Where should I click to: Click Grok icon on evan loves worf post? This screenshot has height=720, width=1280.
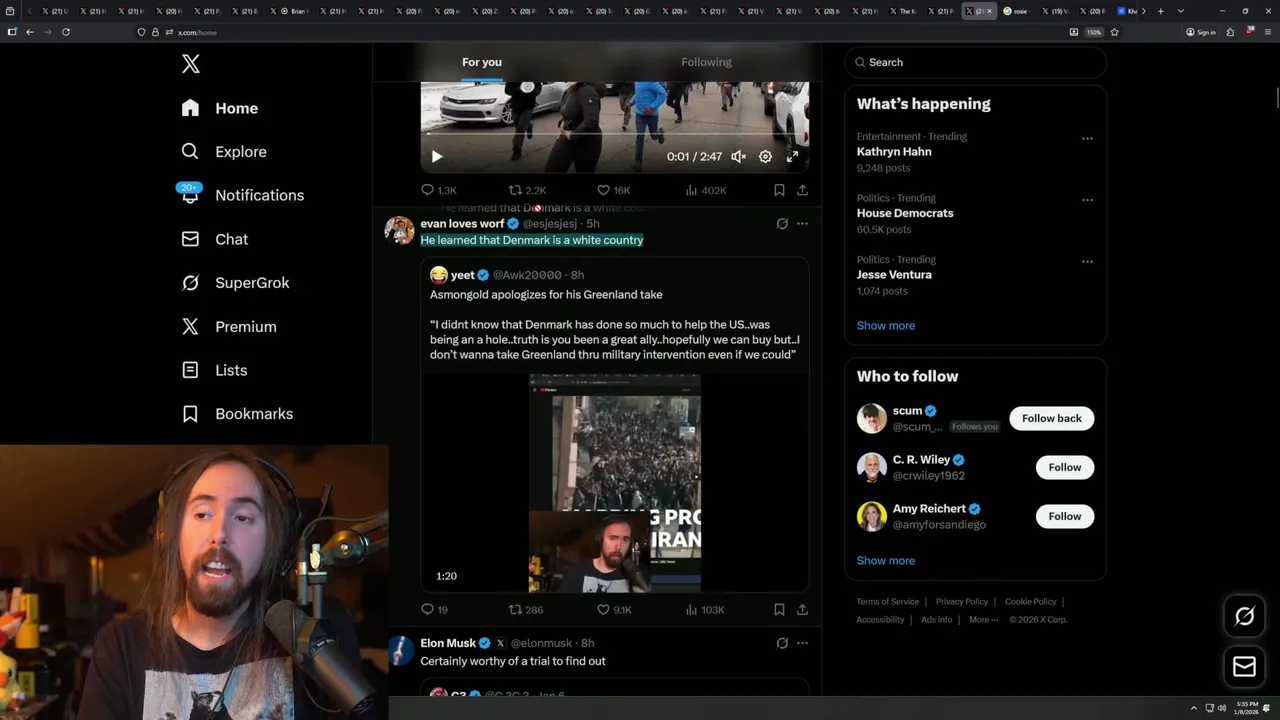[x=782, y=224]
